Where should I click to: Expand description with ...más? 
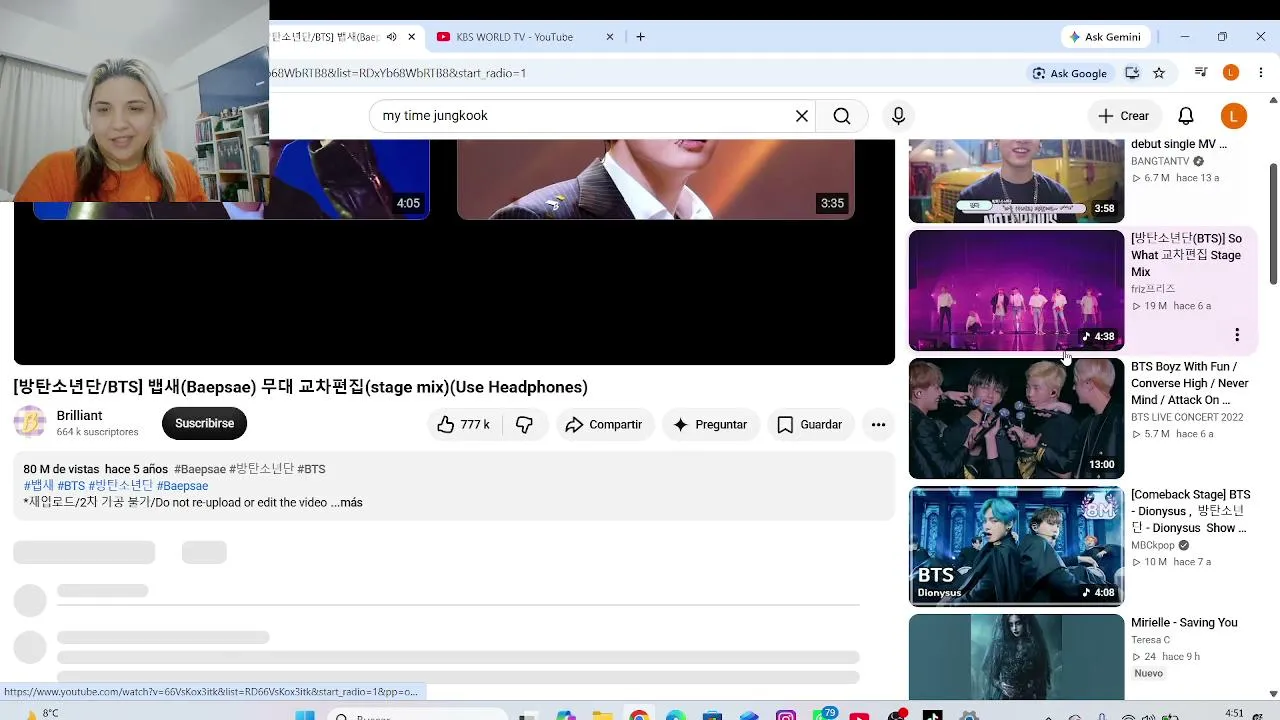click(x=347, y=503)
